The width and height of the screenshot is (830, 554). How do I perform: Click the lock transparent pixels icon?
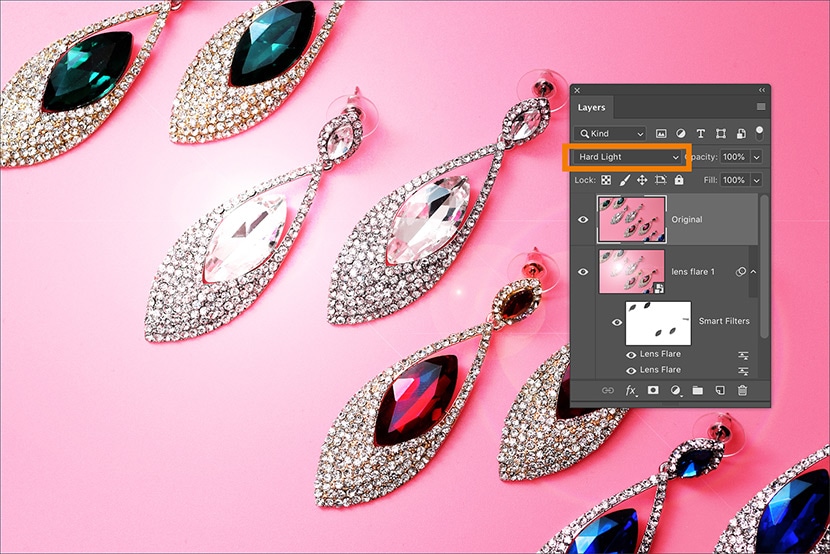(x=606, y=180)
